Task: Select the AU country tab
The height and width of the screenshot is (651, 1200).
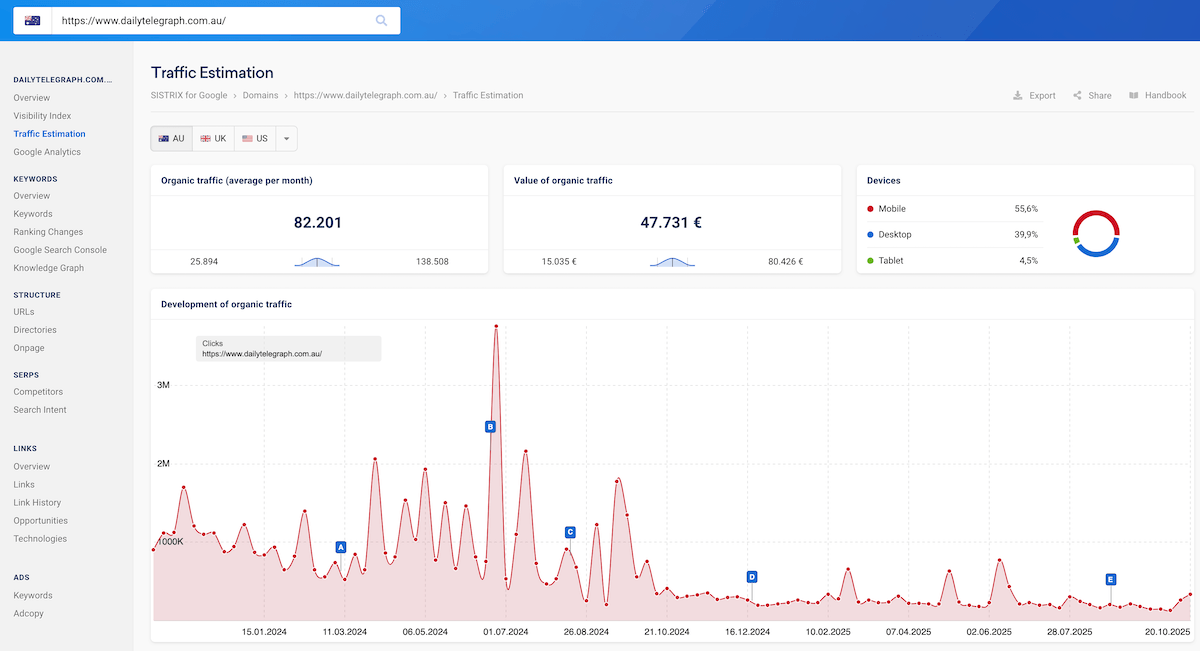Action: [171, 138]
